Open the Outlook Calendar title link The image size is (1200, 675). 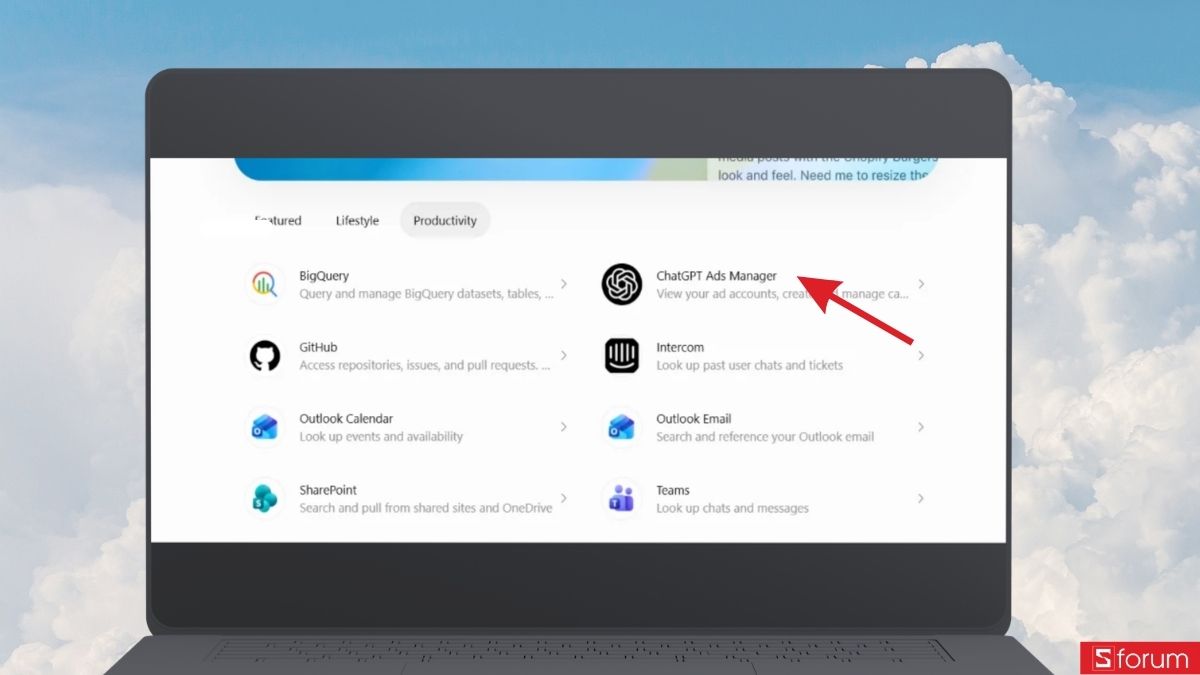pos(346,419)
